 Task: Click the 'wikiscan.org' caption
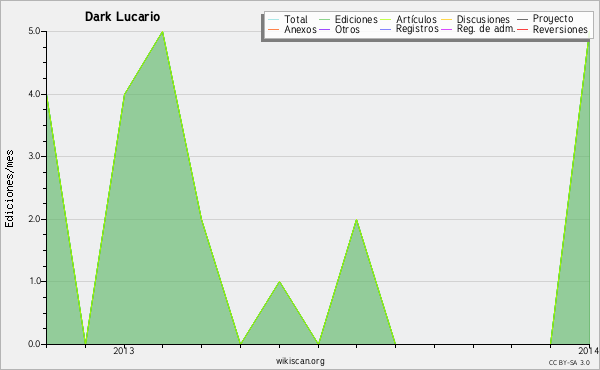tap(300, 361)
